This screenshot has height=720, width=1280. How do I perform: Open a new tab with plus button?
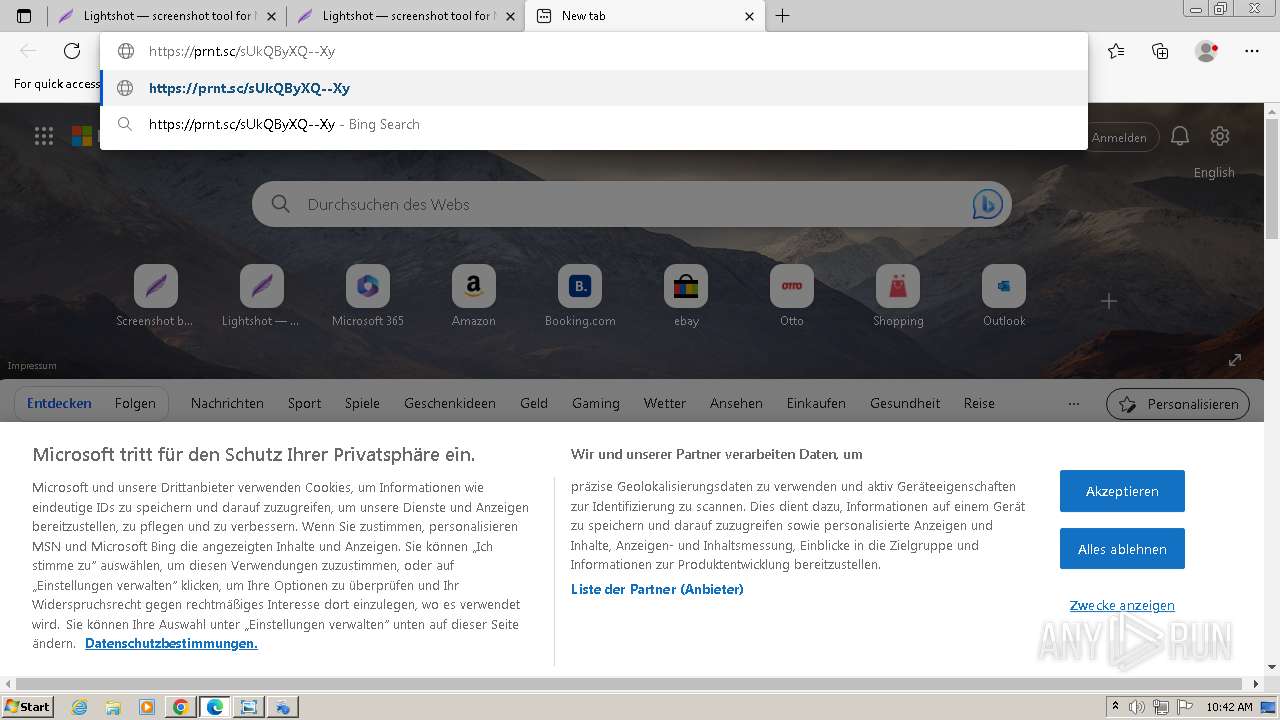tap(783, 16)
